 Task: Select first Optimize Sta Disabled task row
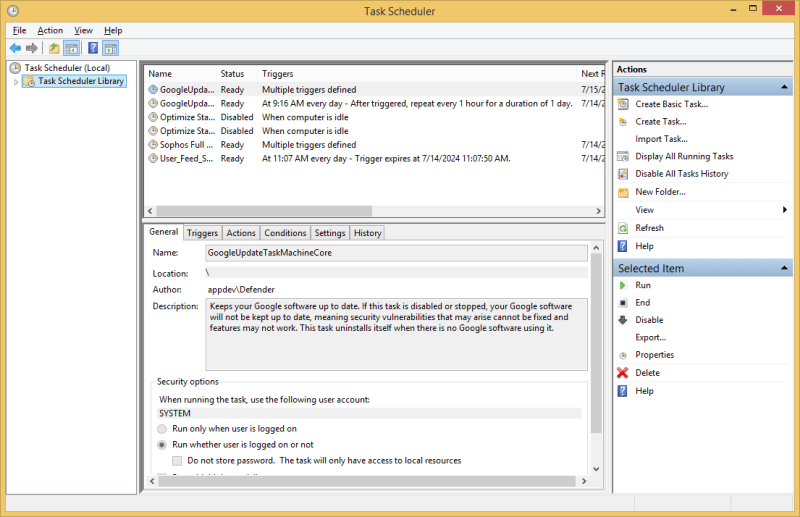[375, 117]
